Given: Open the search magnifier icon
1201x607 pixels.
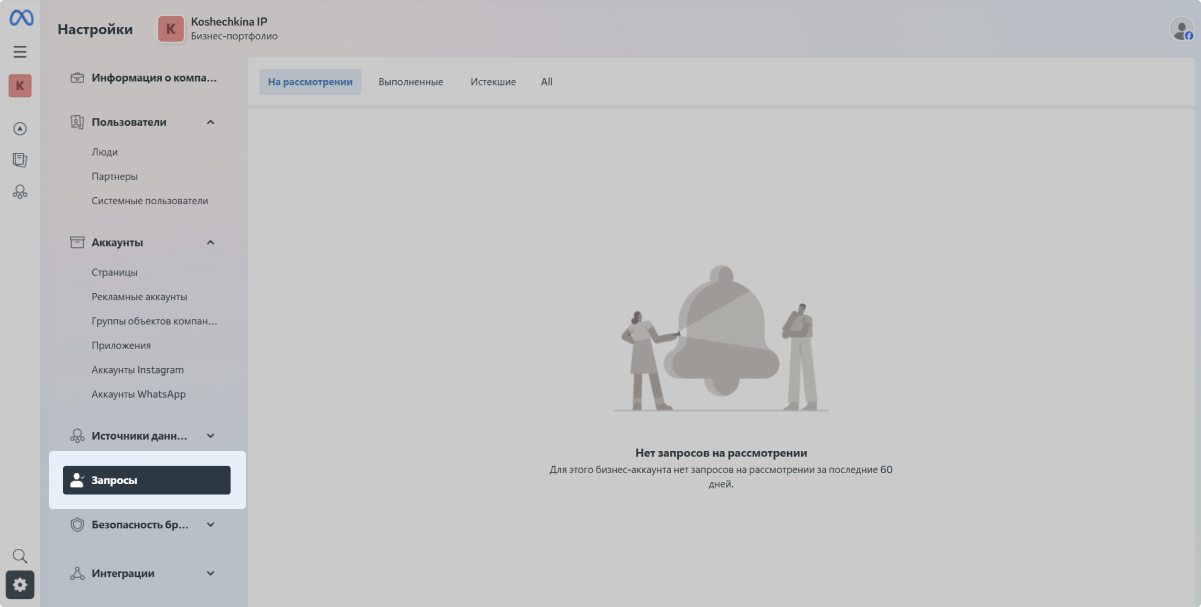Looking at the screenshot, I should (x=20, y=556).
